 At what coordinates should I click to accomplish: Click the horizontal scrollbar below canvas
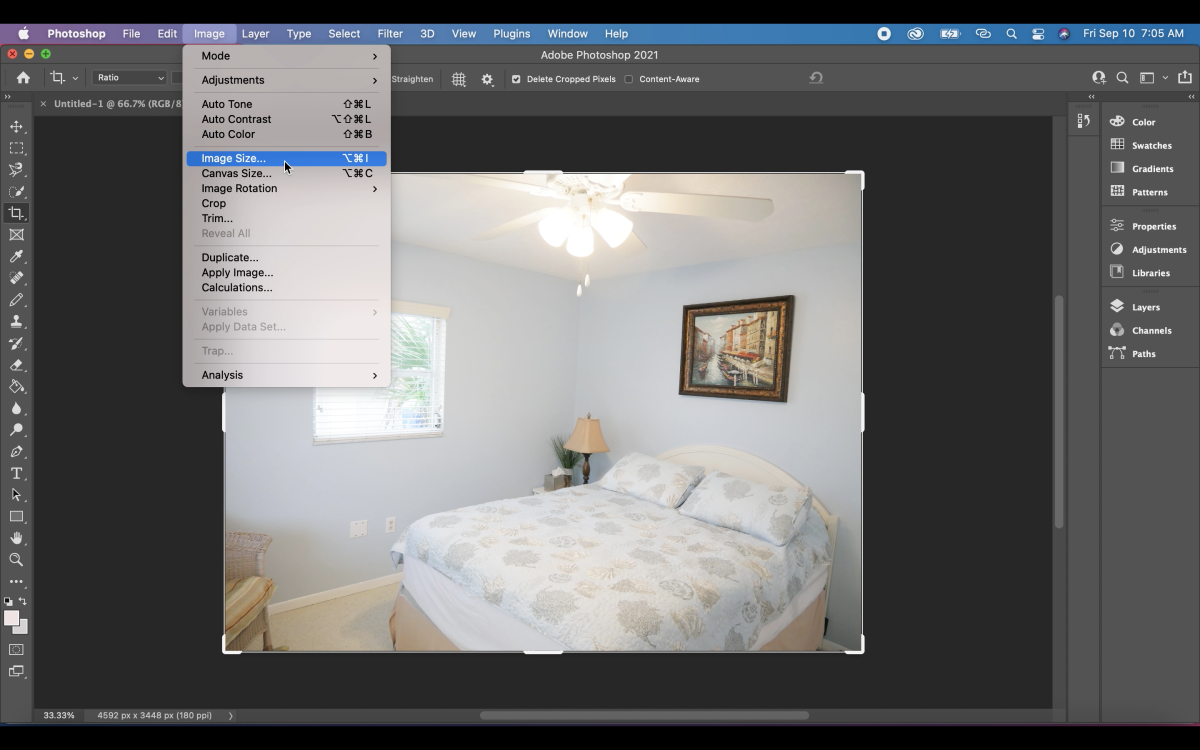644,715
